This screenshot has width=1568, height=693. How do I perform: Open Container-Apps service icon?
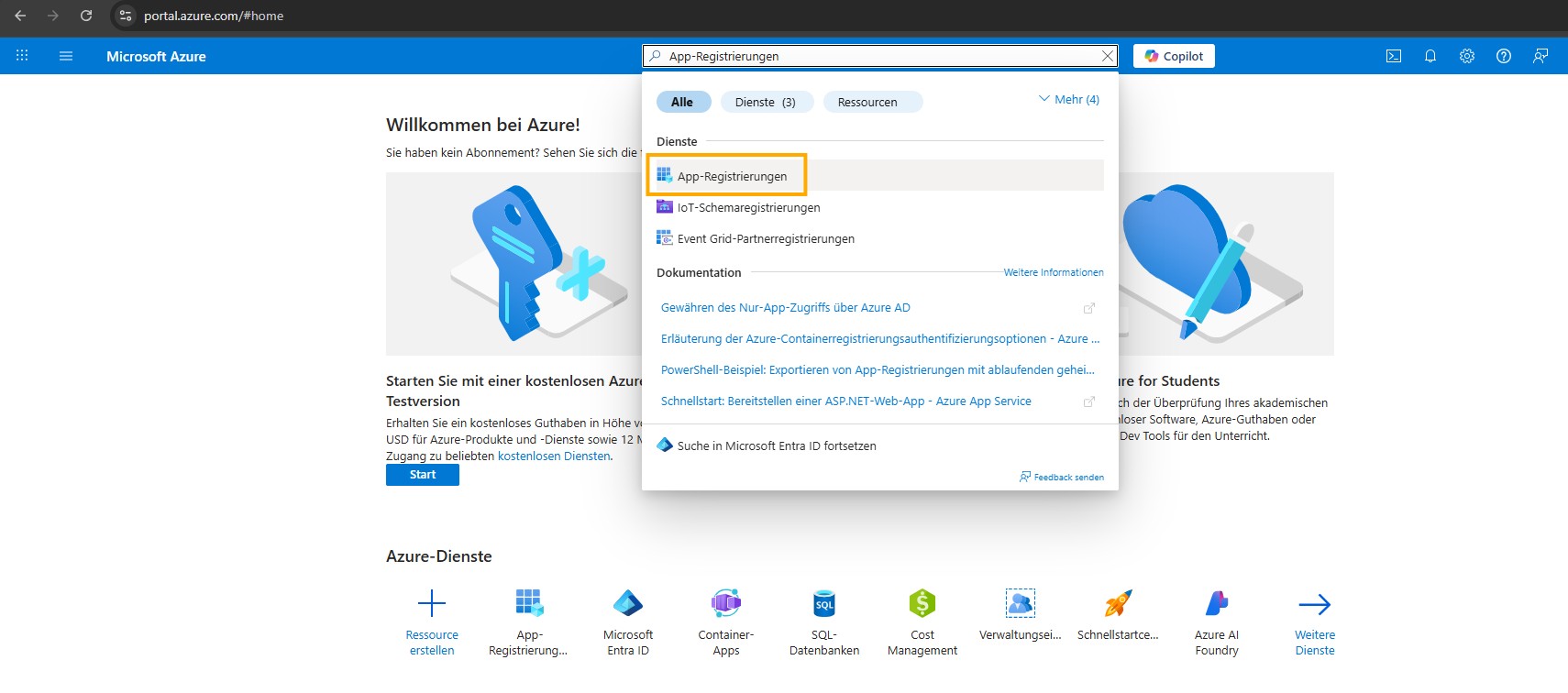pyautogui.click(x=726, y=603)
